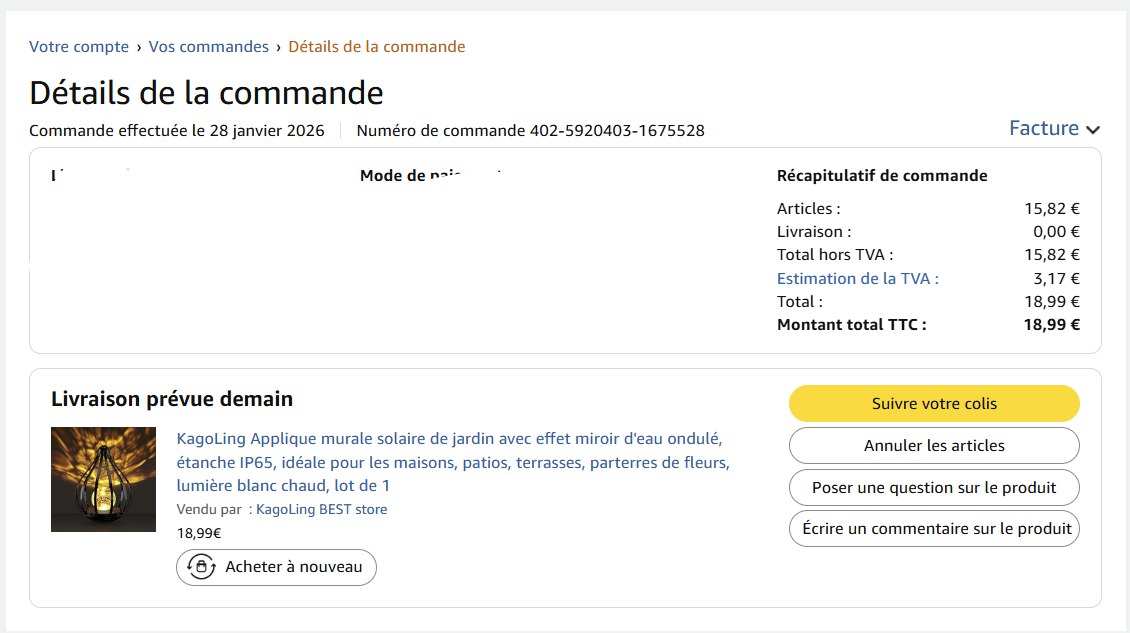Screen dimensions: 1130x633
Task: Expand the Facture dropdown chevron
Action: coord(1093,130)
